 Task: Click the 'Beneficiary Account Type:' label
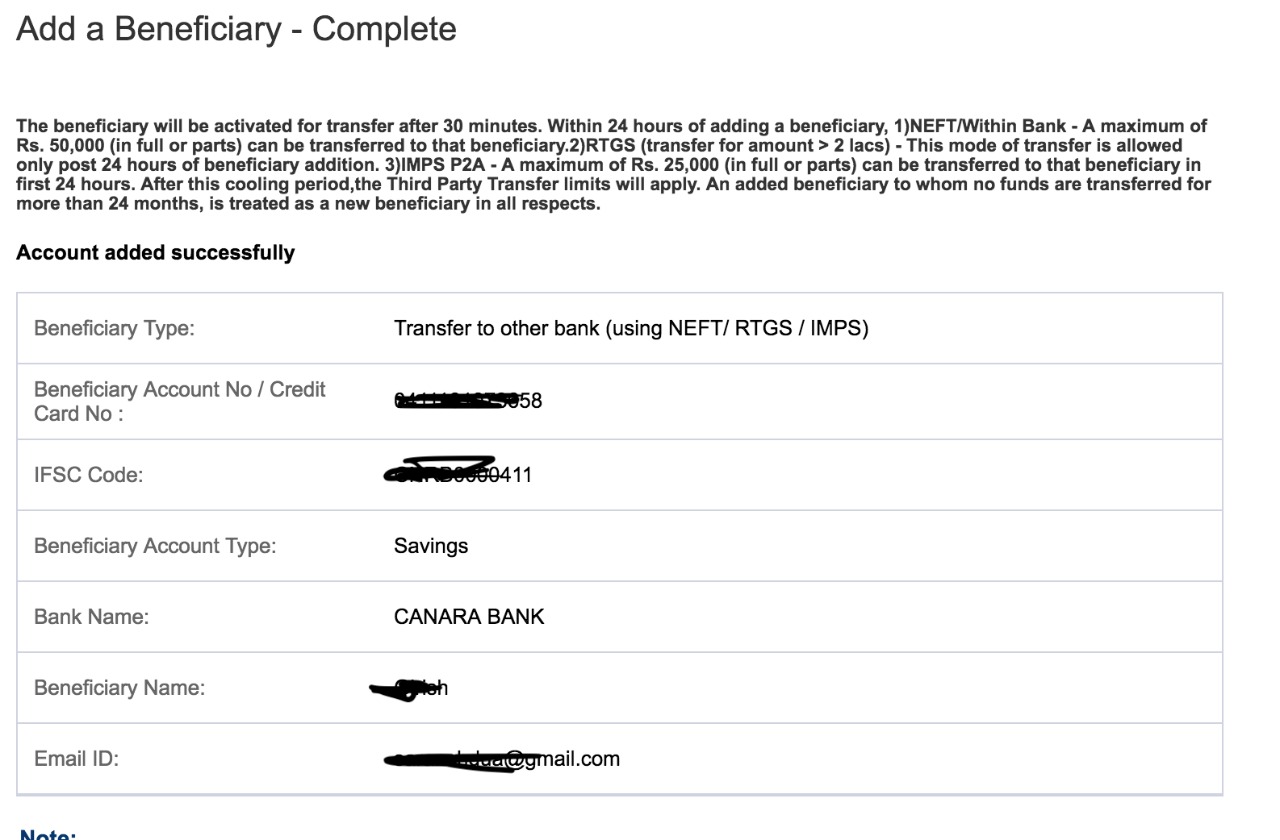click(155, 546)
